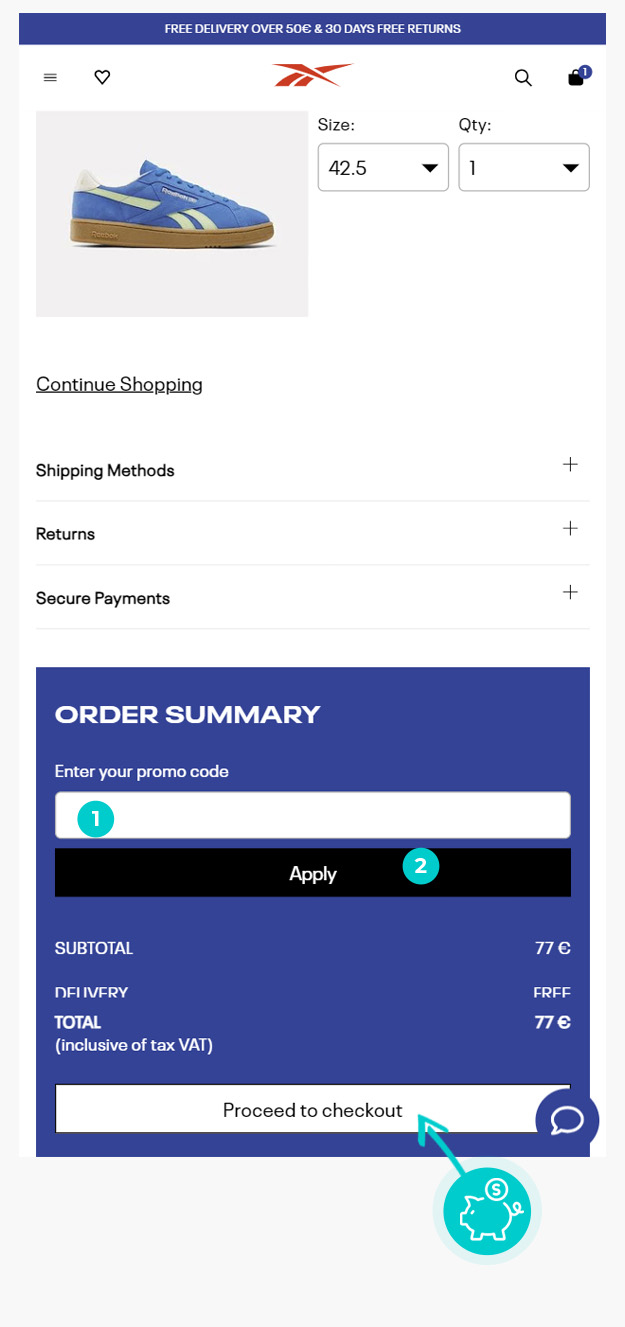625x1327 pixels.
Task: Open the blue sneaker product thumbnail
Action: coord(172,214)
